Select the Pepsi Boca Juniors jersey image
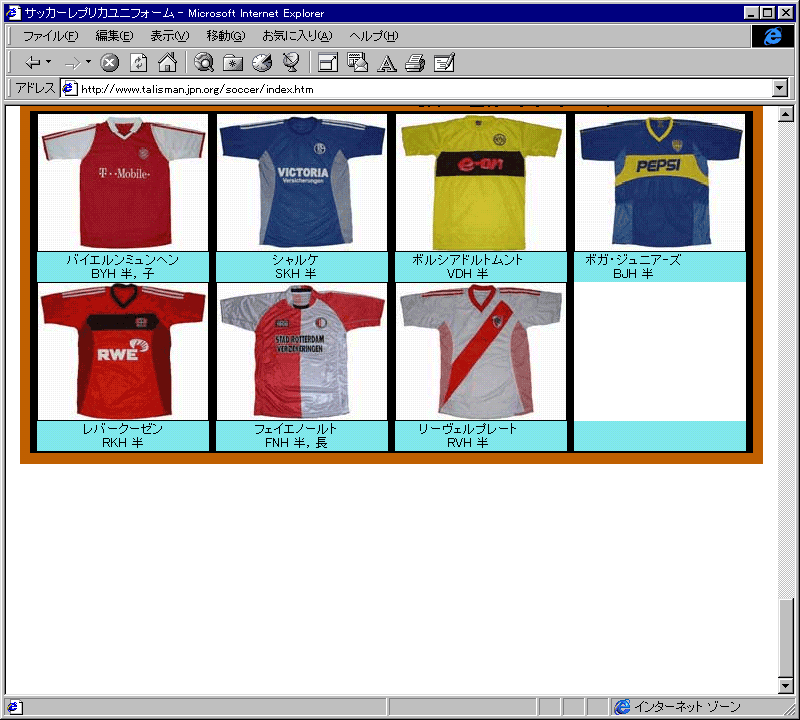This screenshot has width=800, height=720. coord(660,182)
